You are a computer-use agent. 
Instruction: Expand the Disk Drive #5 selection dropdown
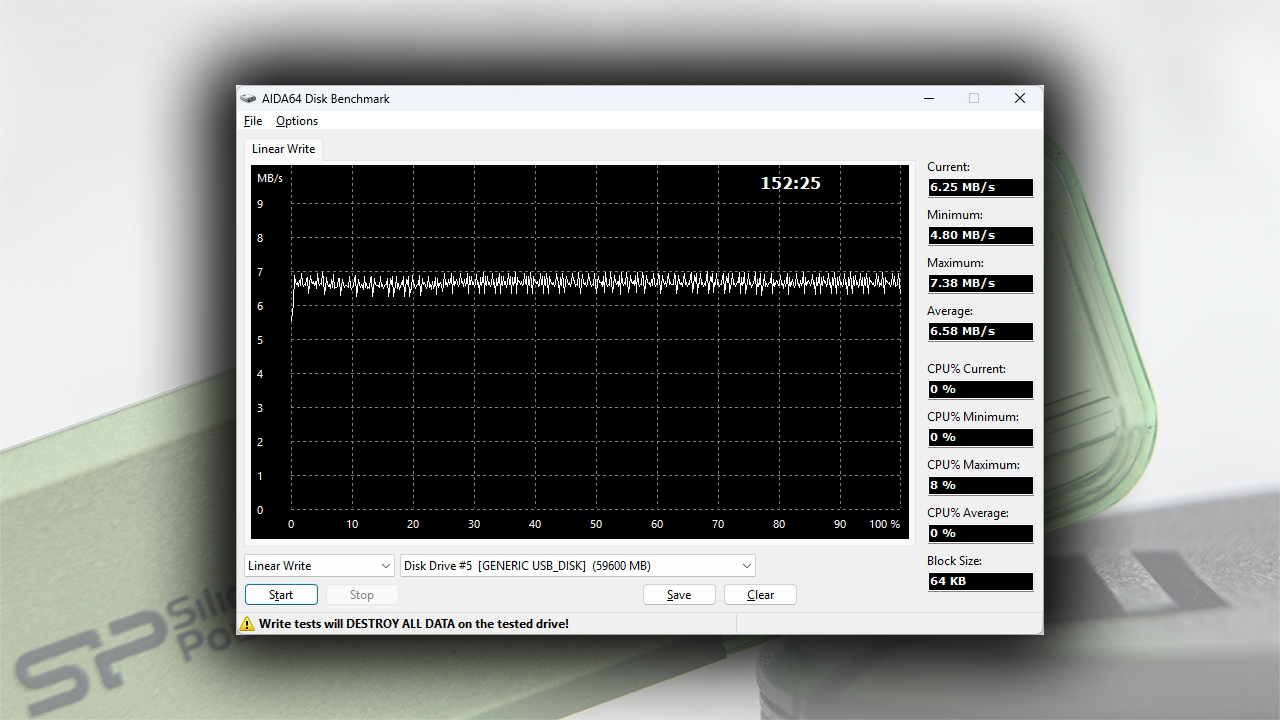(x=577, y=566)
